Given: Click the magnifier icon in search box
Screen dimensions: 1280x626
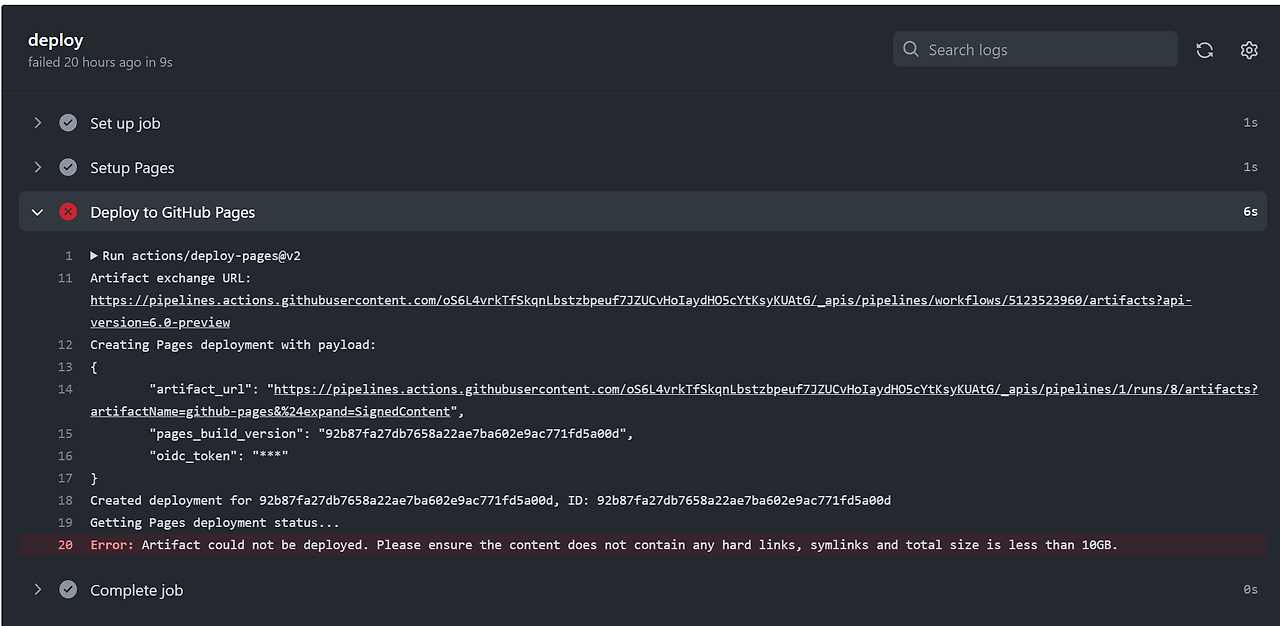Looking at the screenshot, I should coord(910,48).
